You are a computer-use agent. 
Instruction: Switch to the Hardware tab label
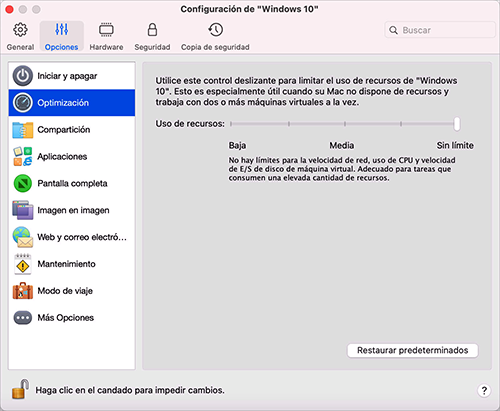106,47
